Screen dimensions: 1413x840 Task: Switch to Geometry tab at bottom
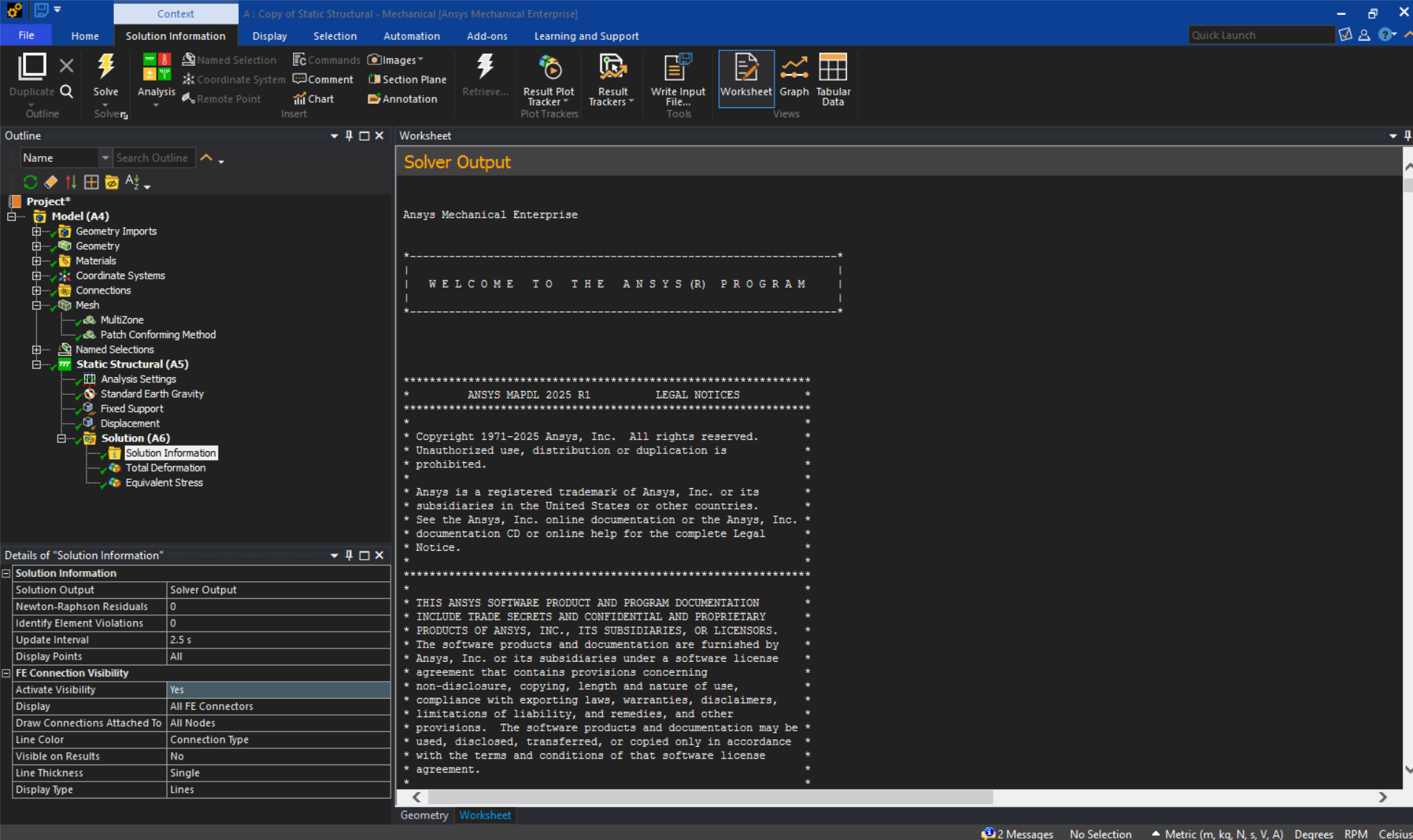(x=424, y=815)
